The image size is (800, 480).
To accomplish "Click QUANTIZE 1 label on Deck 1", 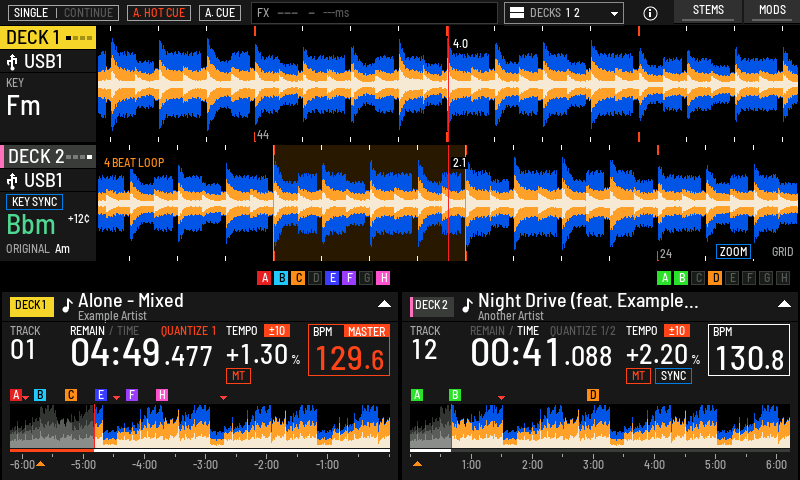I will pos(188,331).
